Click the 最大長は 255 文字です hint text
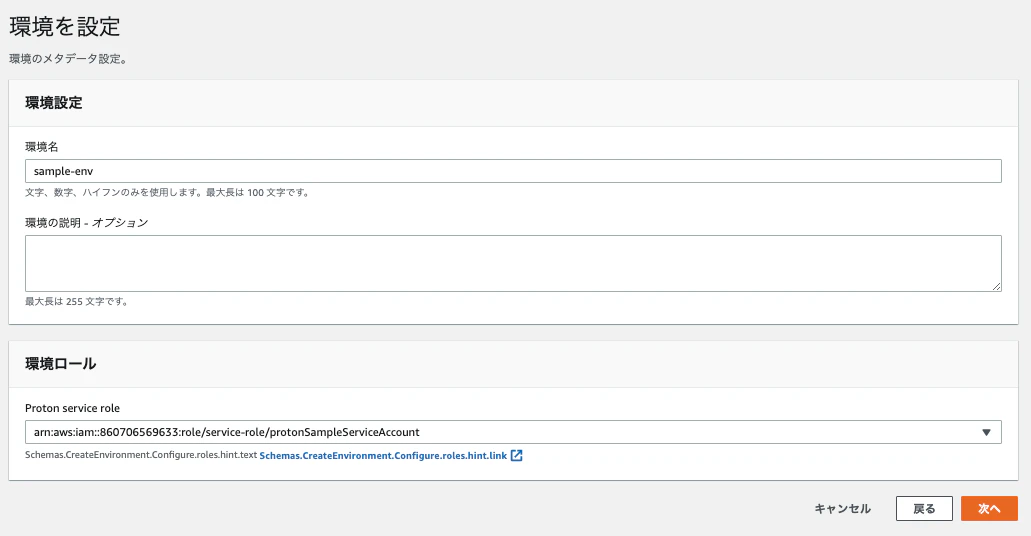This screenshot has height=536, width=1031. [76, 301]
